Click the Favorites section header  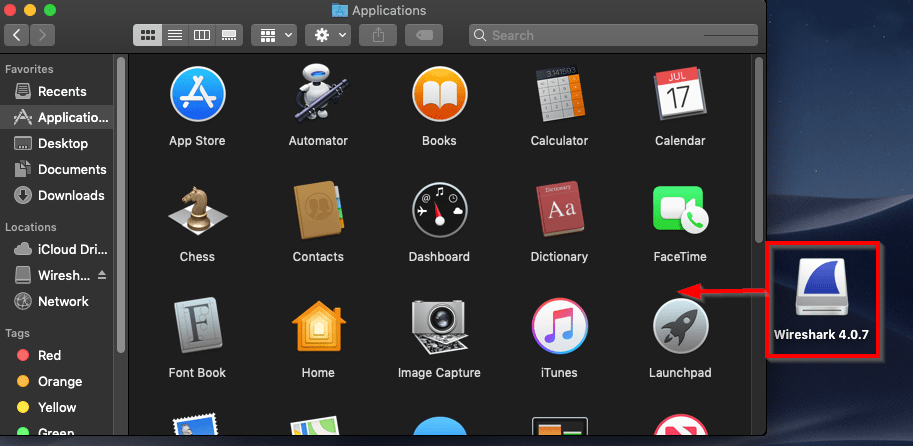click(29, 69)
